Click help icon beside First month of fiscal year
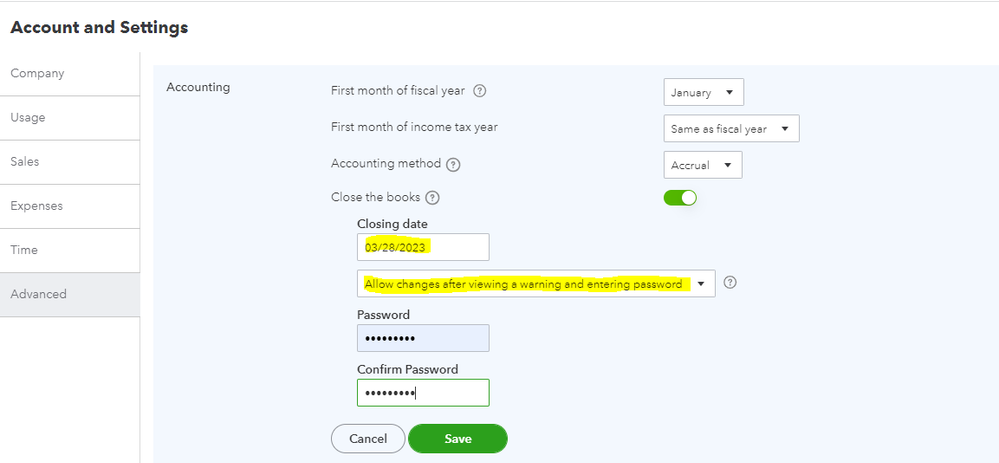This screenshot has height=463, width=999. (x=480, y=92)
